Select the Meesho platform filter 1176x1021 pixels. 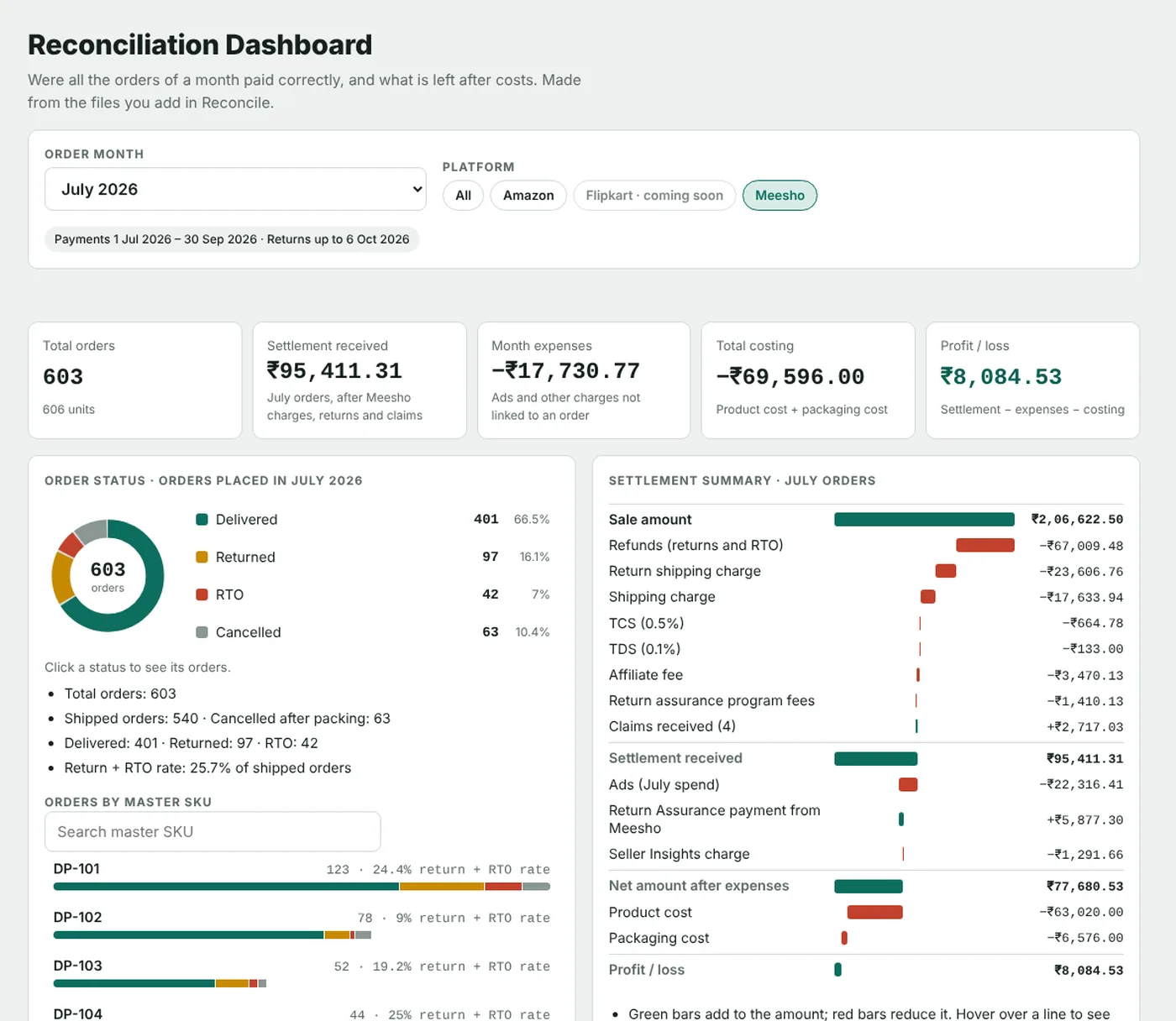click(x=780, y=196)
